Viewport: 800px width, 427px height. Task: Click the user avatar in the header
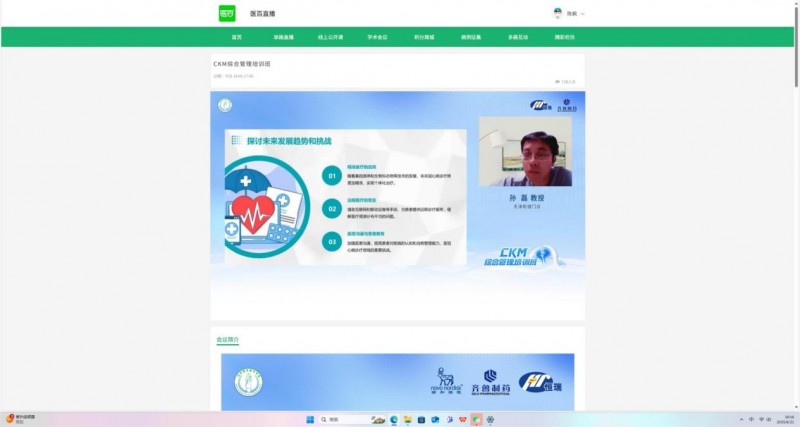(558, 13)
